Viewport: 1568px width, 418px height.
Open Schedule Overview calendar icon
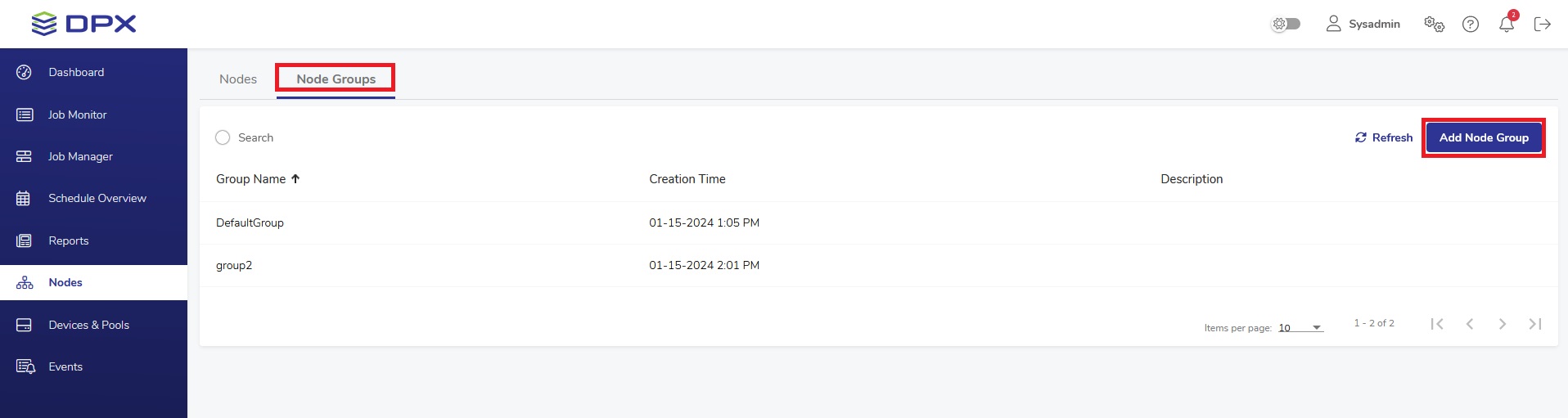(x=24, y=198)
